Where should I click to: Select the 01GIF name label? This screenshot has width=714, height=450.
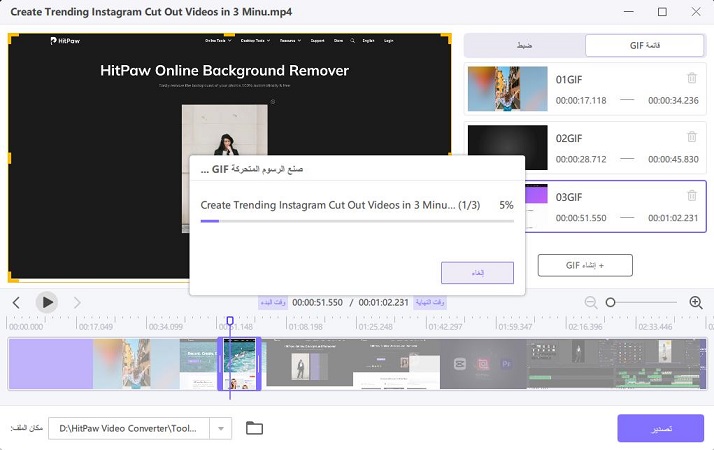point(569,80)
